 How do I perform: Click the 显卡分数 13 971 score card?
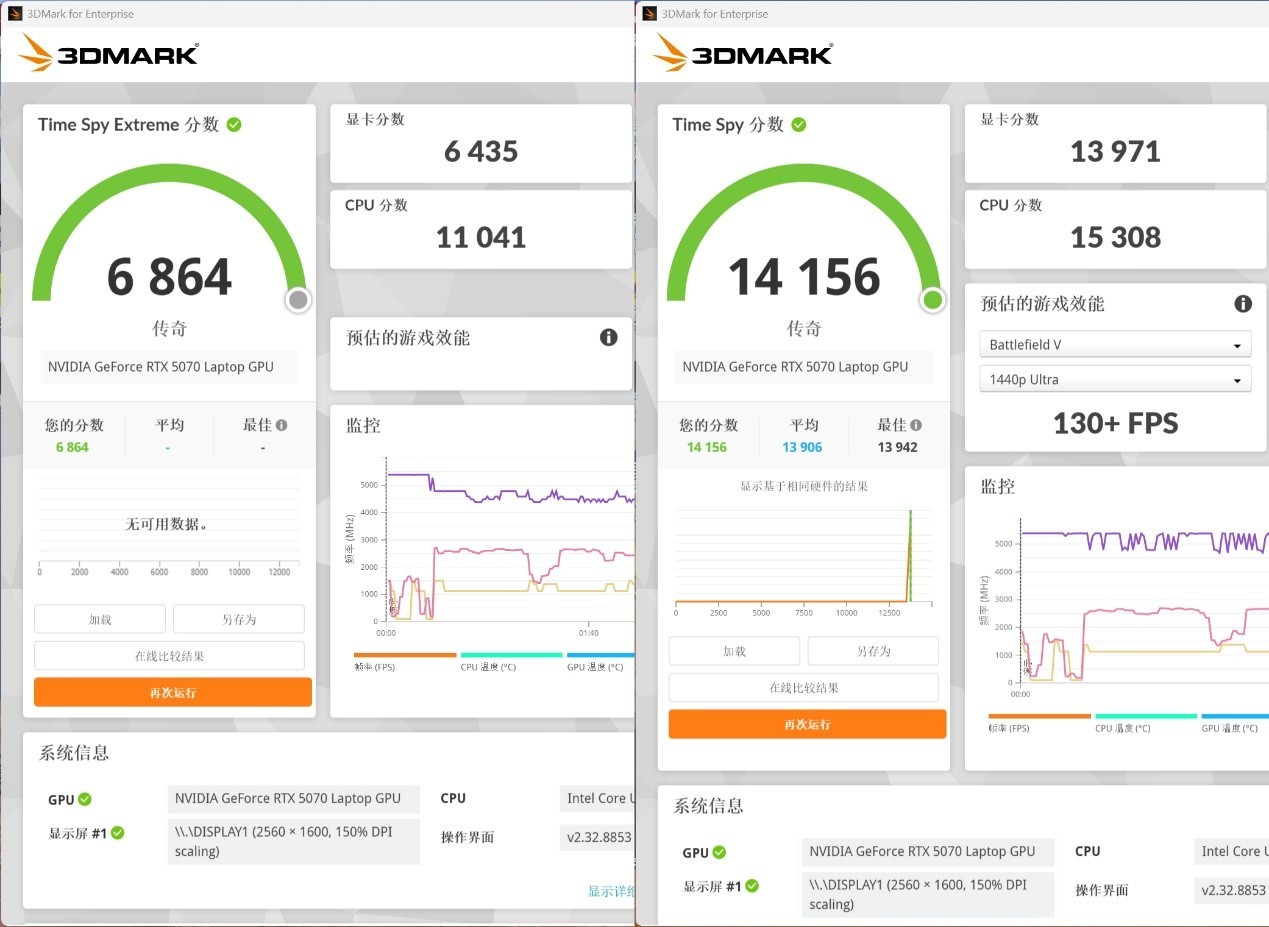click(x=1115, y=143)
